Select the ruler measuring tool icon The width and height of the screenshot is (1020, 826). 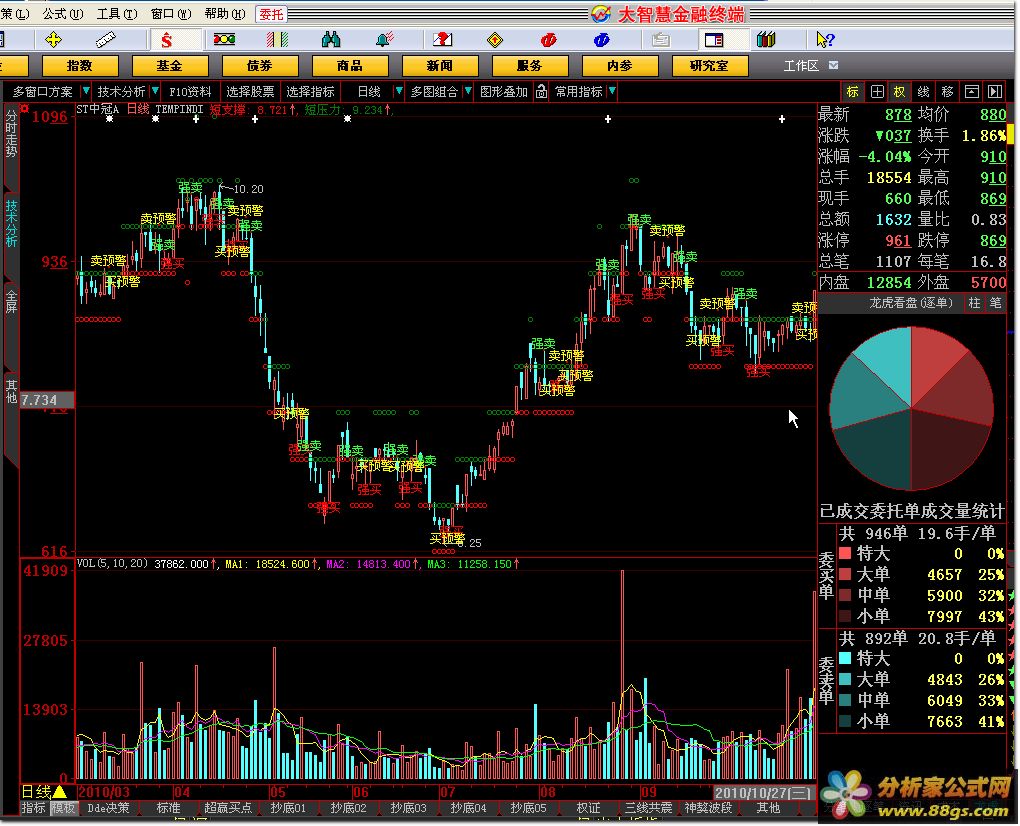105,40
